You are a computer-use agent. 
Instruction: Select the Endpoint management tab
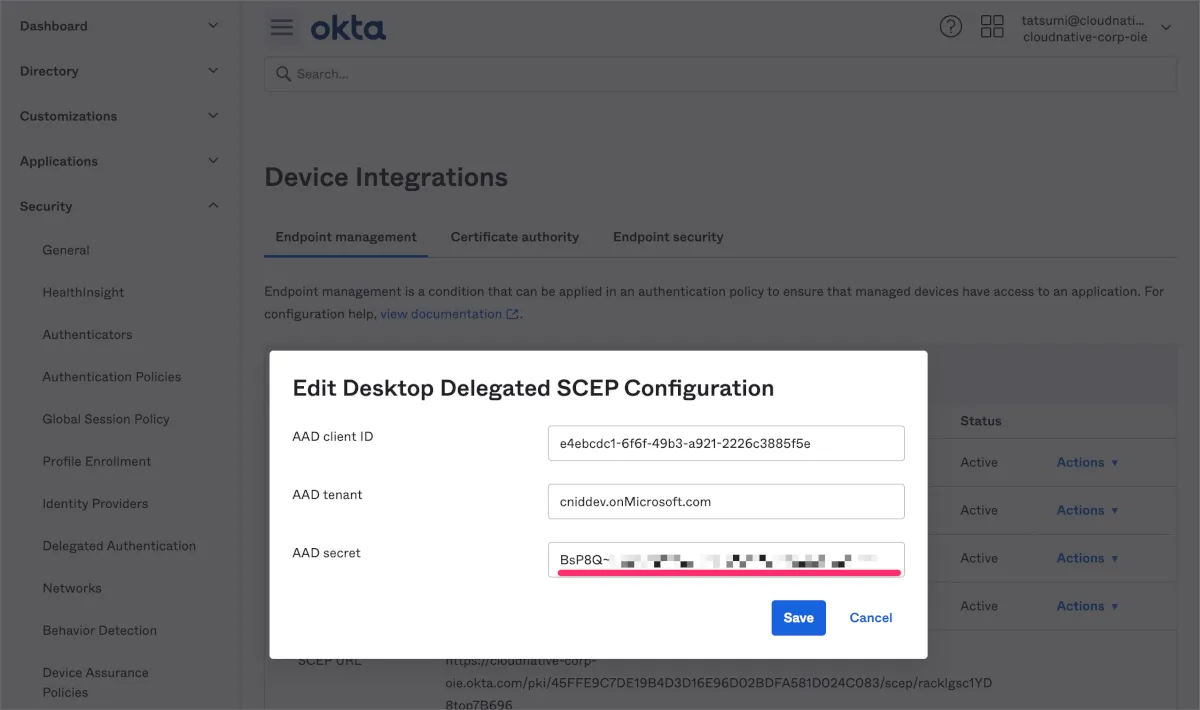[346, 237]
